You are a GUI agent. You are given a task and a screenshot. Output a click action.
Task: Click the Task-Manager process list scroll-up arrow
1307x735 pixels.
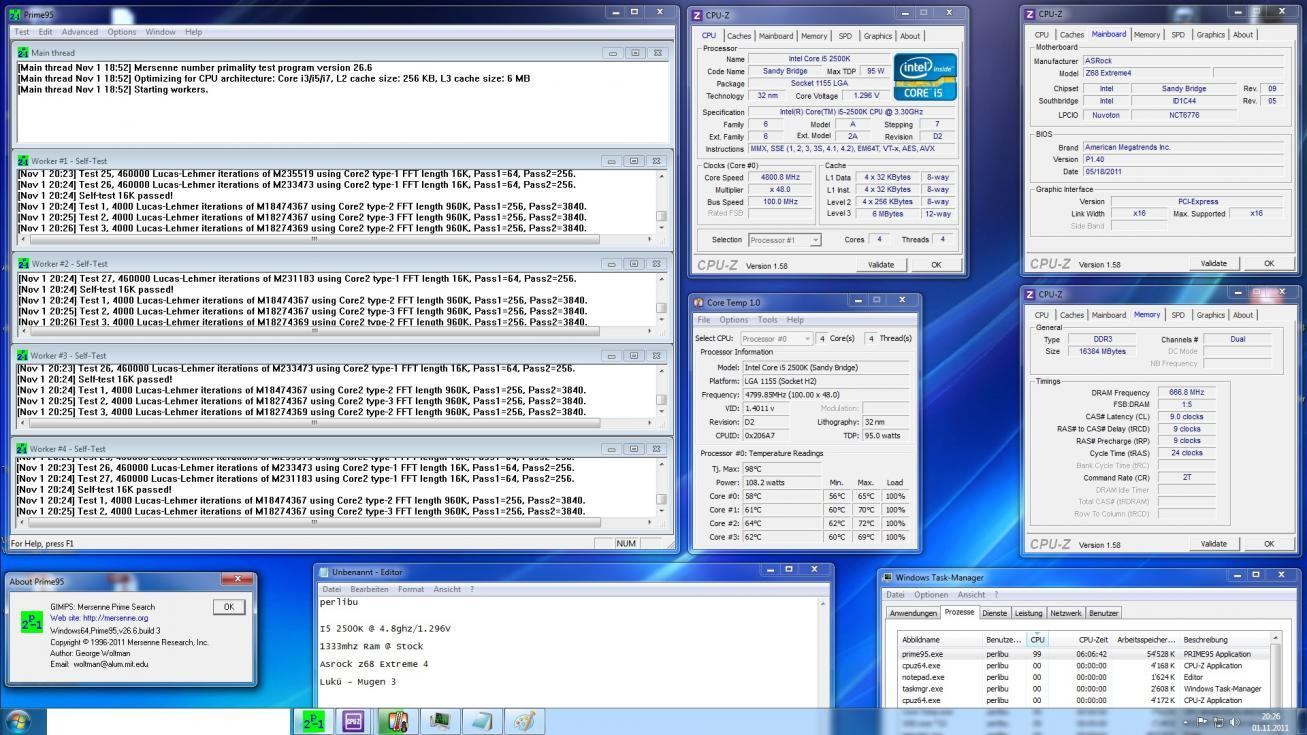pyautogui.click(x=1275, y=638)
